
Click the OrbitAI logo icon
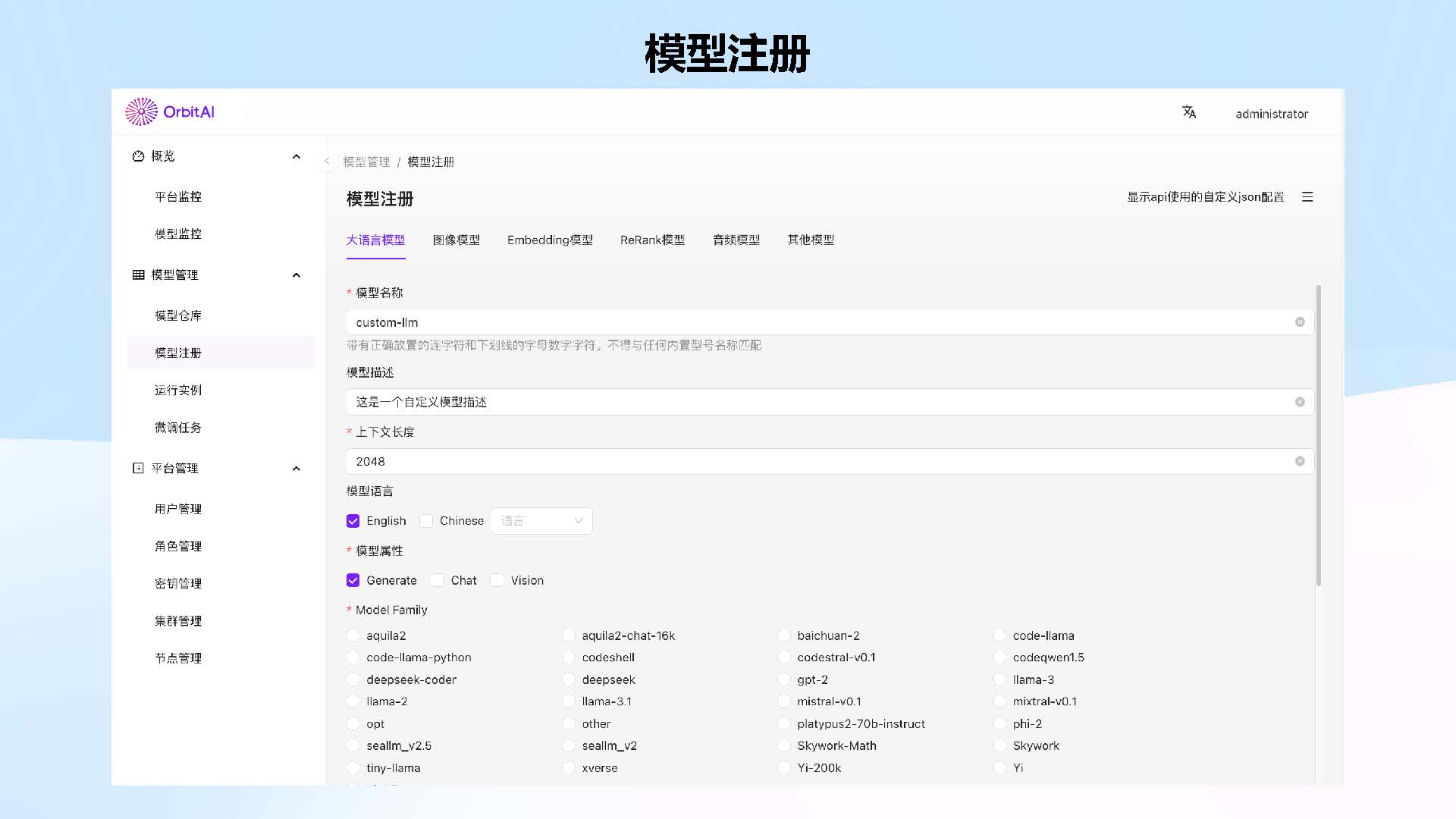141,111
